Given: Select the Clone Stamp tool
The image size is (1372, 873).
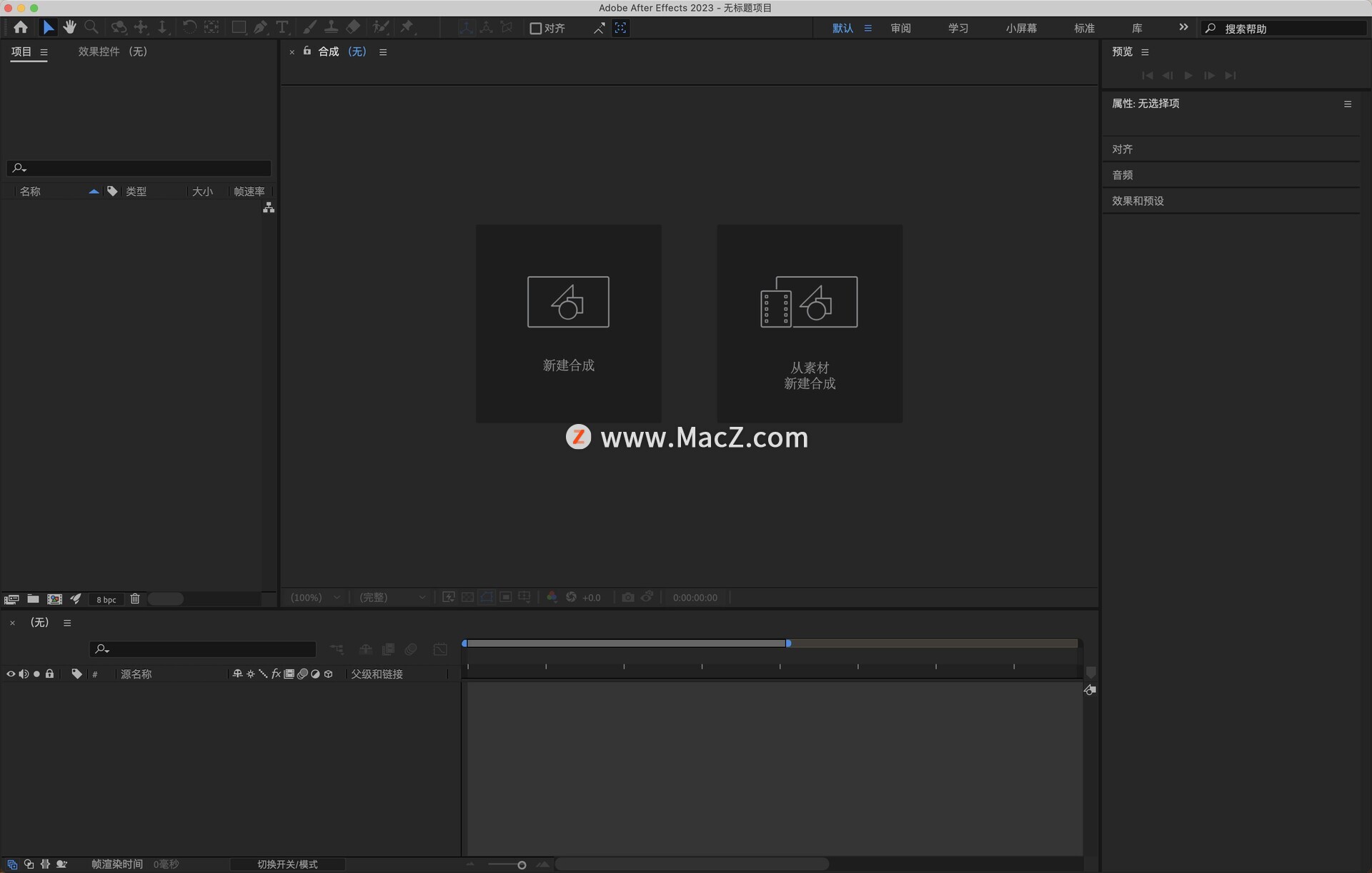Looking at the screenshot, I should coord(332,27).
